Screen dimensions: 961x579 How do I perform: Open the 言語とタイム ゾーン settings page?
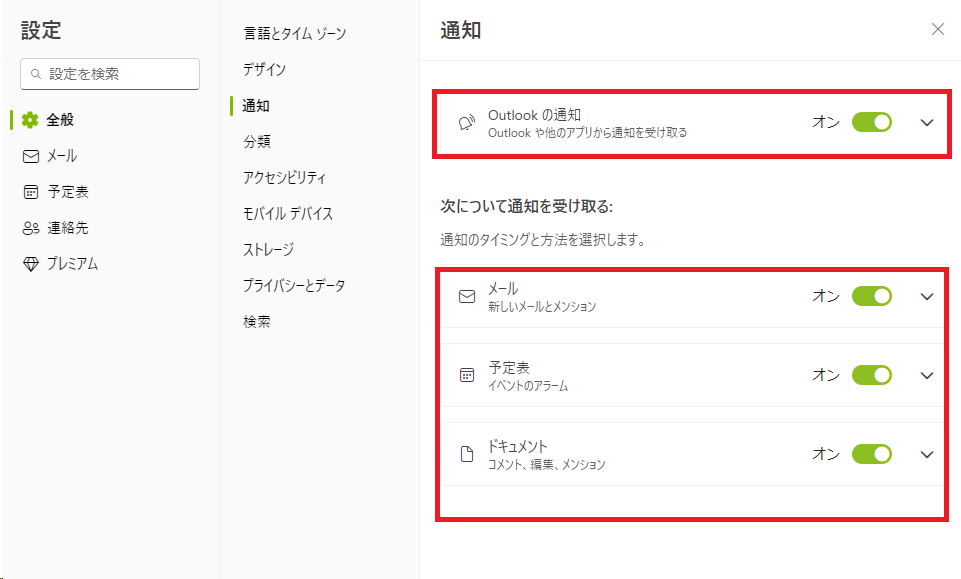[294, 33]
